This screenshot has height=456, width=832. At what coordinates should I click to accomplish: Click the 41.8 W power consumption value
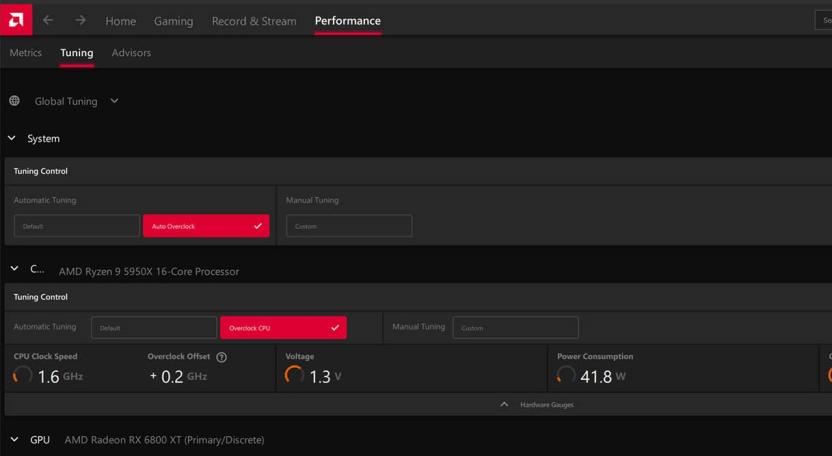point(603,377)
